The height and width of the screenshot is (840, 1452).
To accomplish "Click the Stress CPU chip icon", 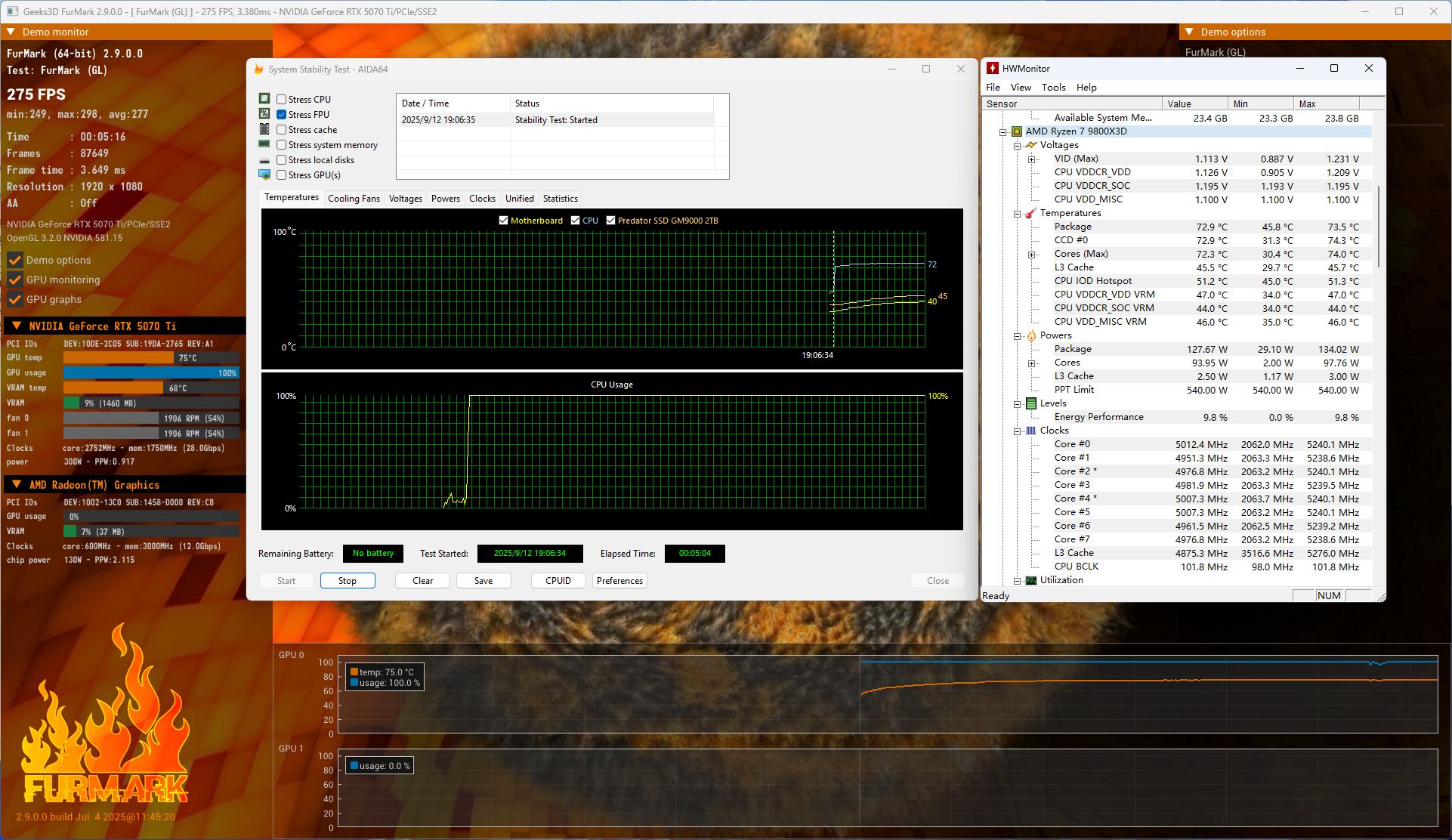I will 264,99.
